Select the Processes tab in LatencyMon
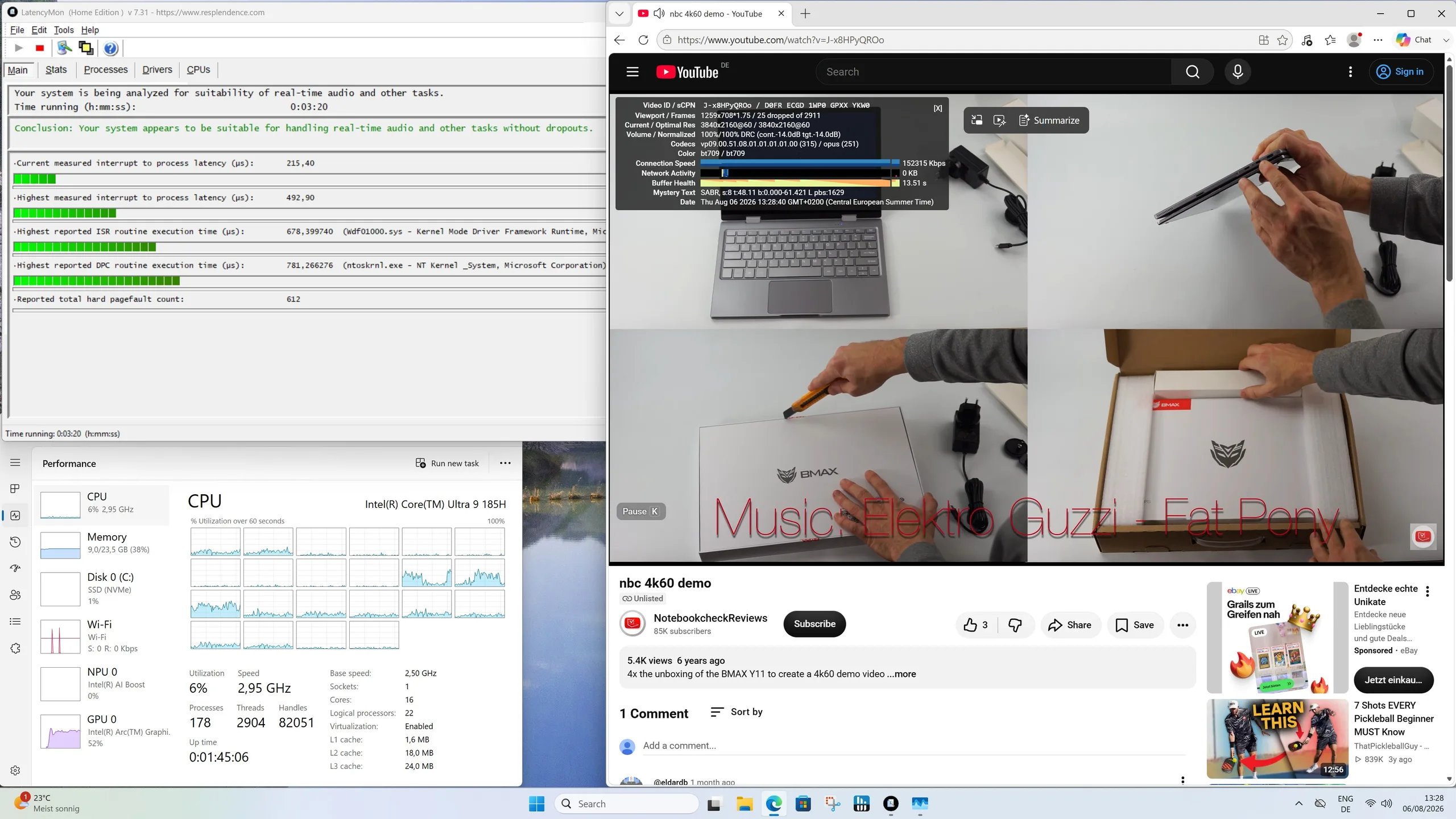The image size is (1456, 819). 106,69
